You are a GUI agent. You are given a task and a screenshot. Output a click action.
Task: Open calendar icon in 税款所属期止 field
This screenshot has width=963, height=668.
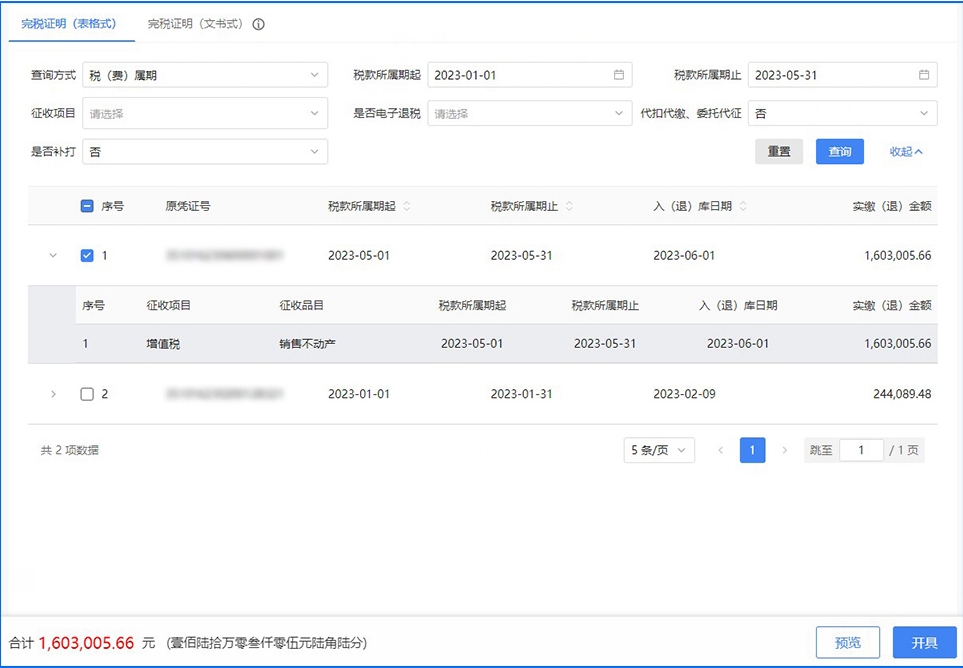pyautogui.click(x=924, y=75)
